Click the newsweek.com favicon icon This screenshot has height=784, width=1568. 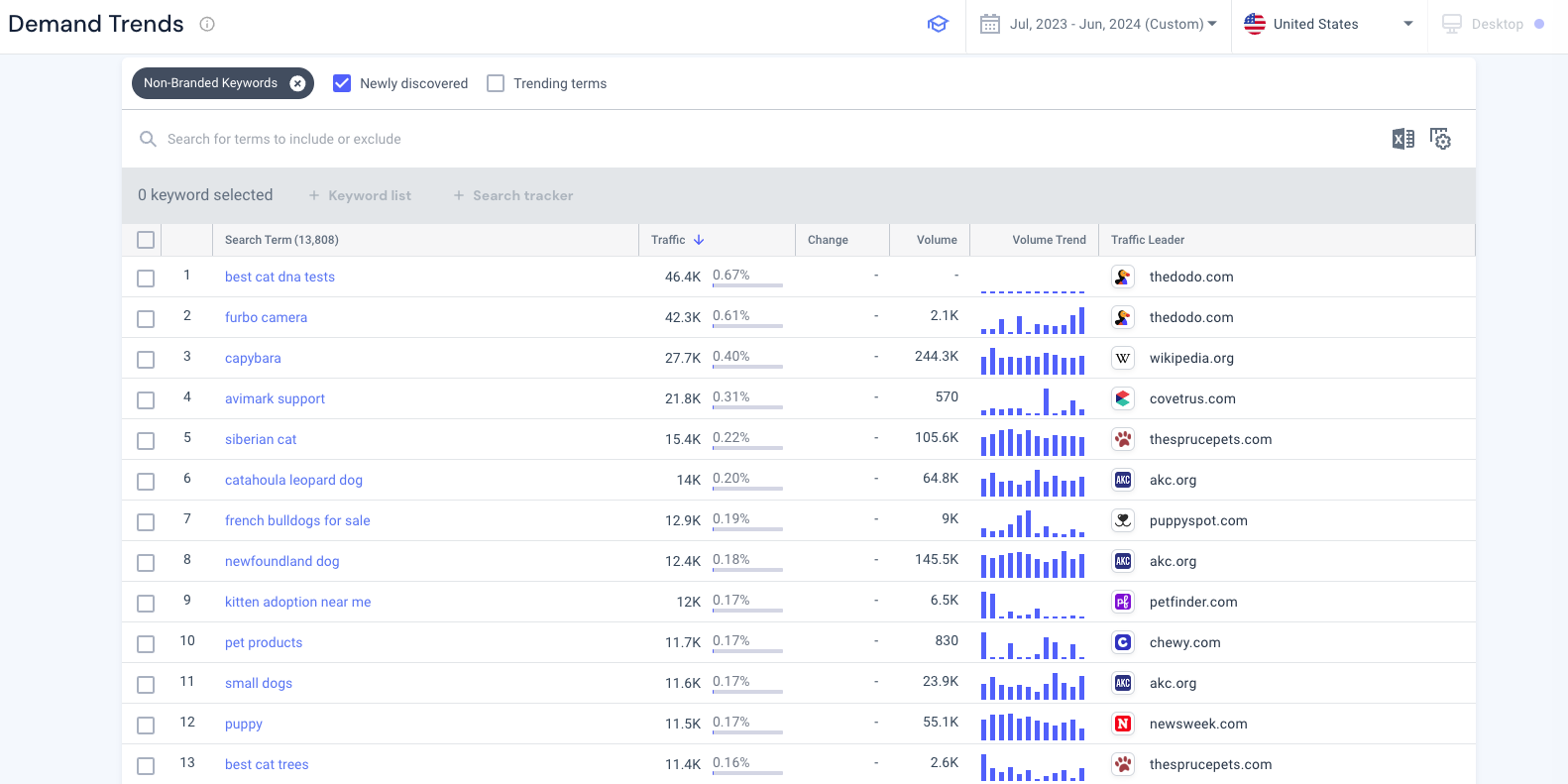click(1123, 724)
